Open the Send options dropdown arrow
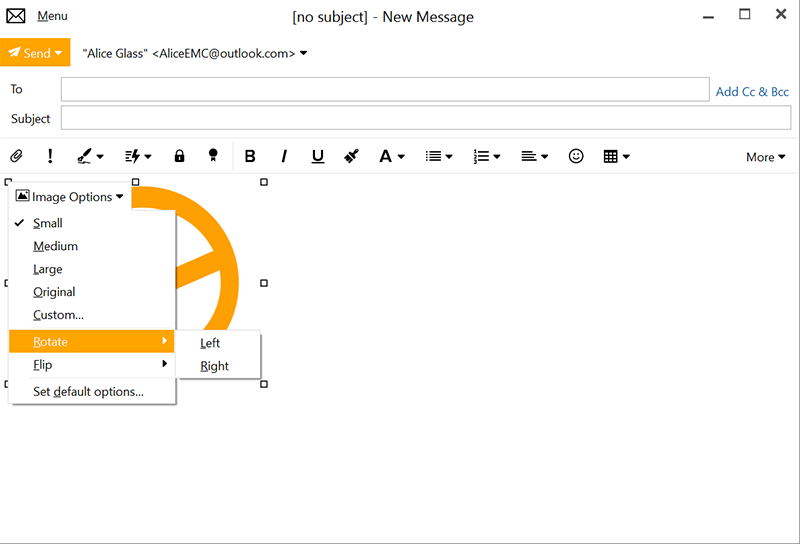Viewport: 800px width, 544px height. click(x=59, y=53)
